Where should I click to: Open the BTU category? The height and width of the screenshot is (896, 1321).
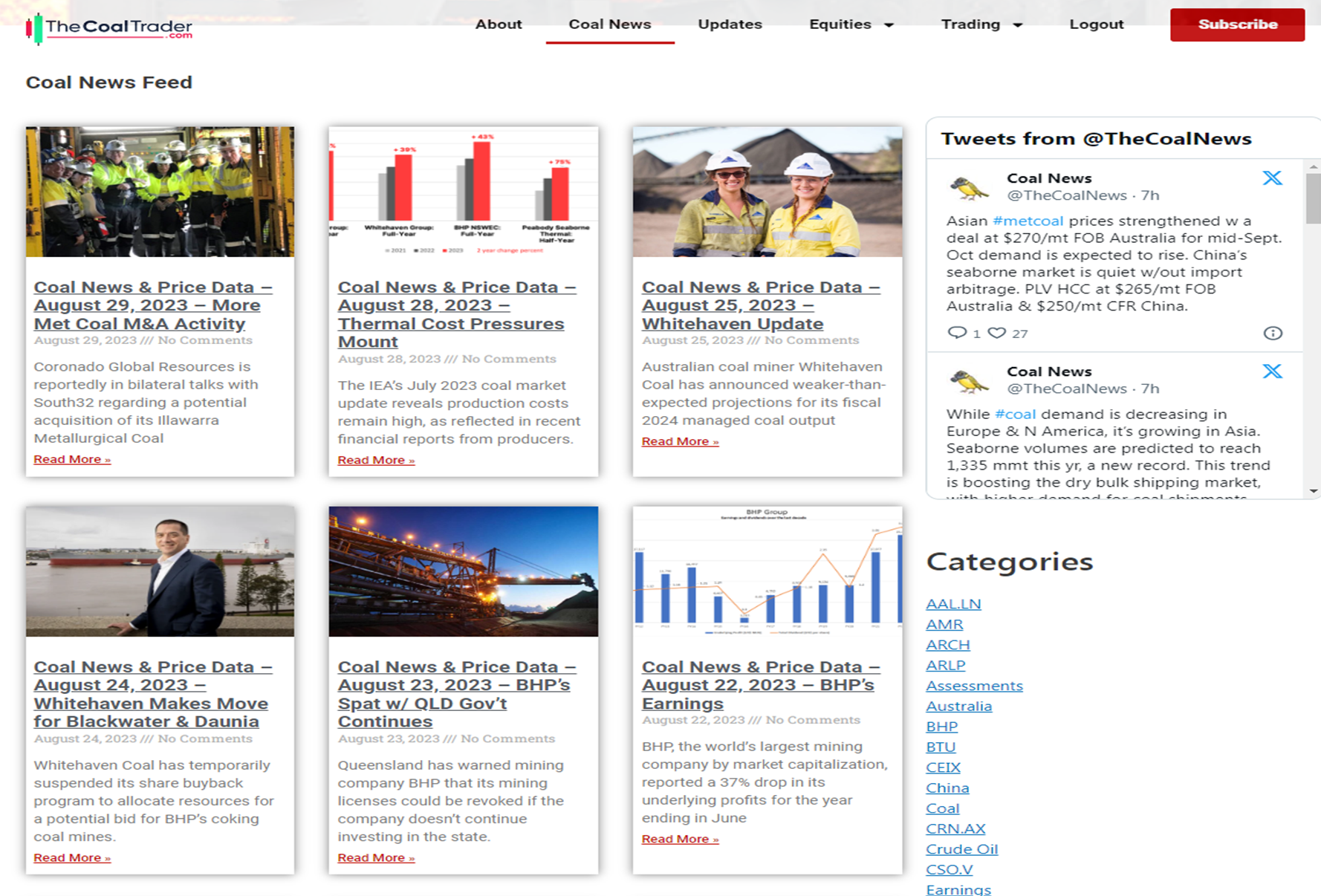(x=941, y=747)
